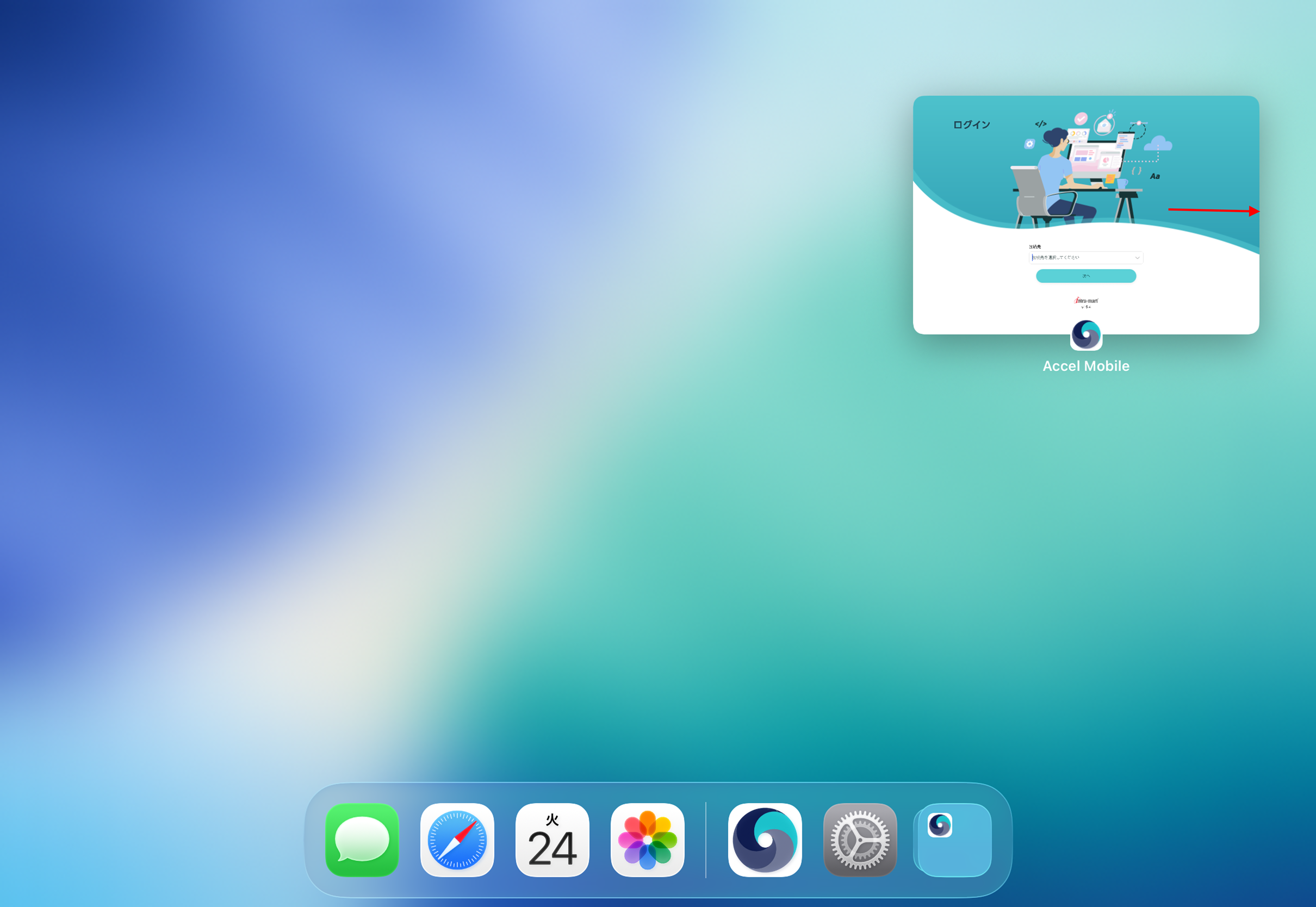Open the Settings app from the dock
This screenshot has height=907, width=1316.
[860, 840]
